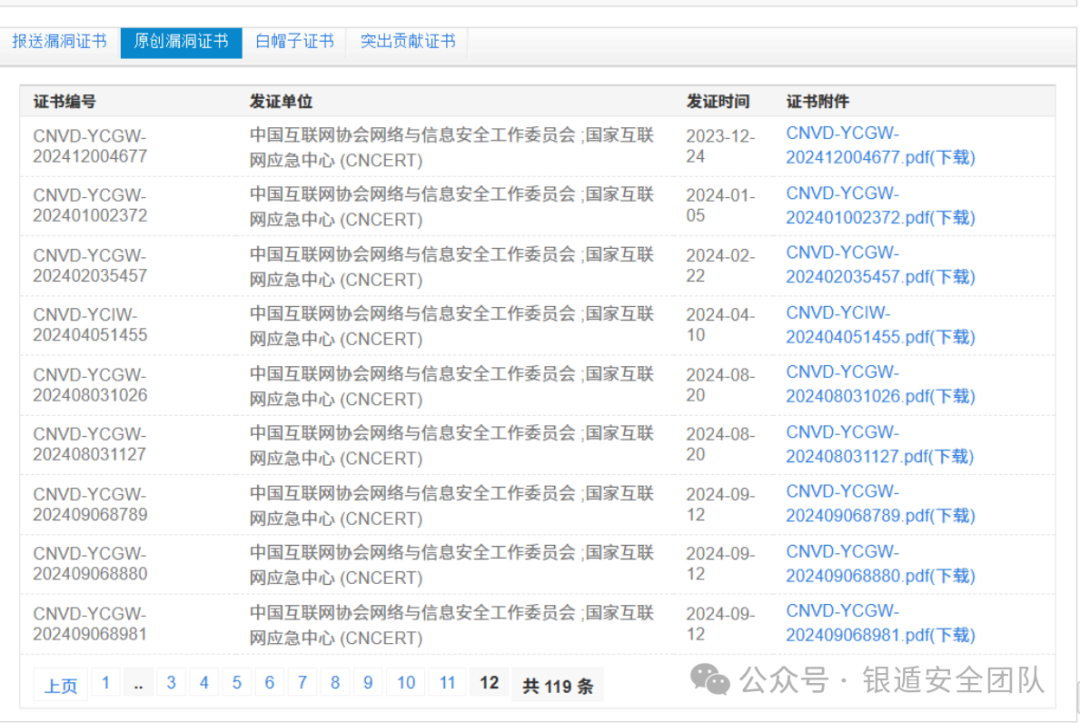This screenshot has height=723, width=1080.
Task: Download CNVD-YCGW-202412004677.pdf attachment
Action: pos(880,145)
